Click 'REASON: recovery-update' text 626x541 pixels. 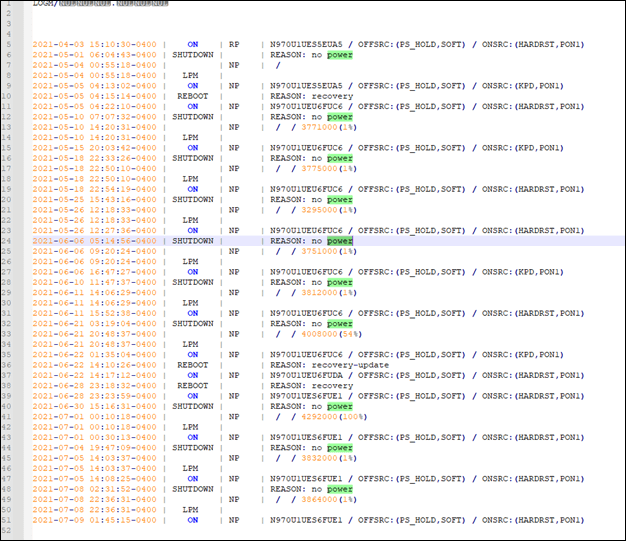click(329, 365)
